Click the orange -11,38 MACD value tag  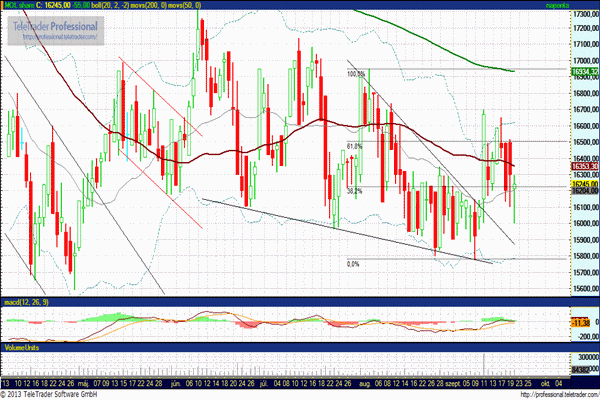click(581, 323)
